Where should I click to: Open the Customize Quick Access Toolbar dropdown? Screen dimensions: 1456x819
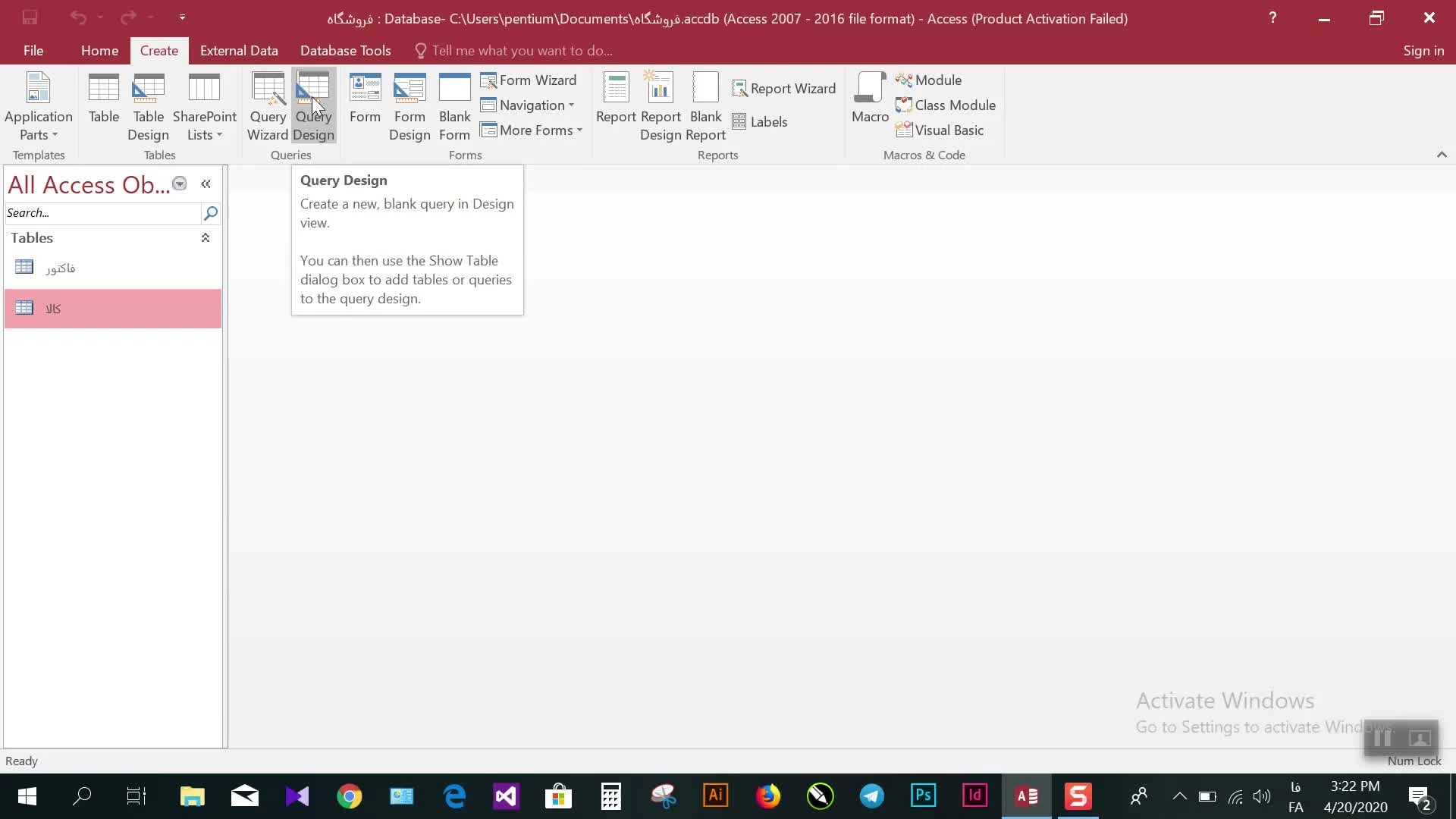(x=182, y=17)
